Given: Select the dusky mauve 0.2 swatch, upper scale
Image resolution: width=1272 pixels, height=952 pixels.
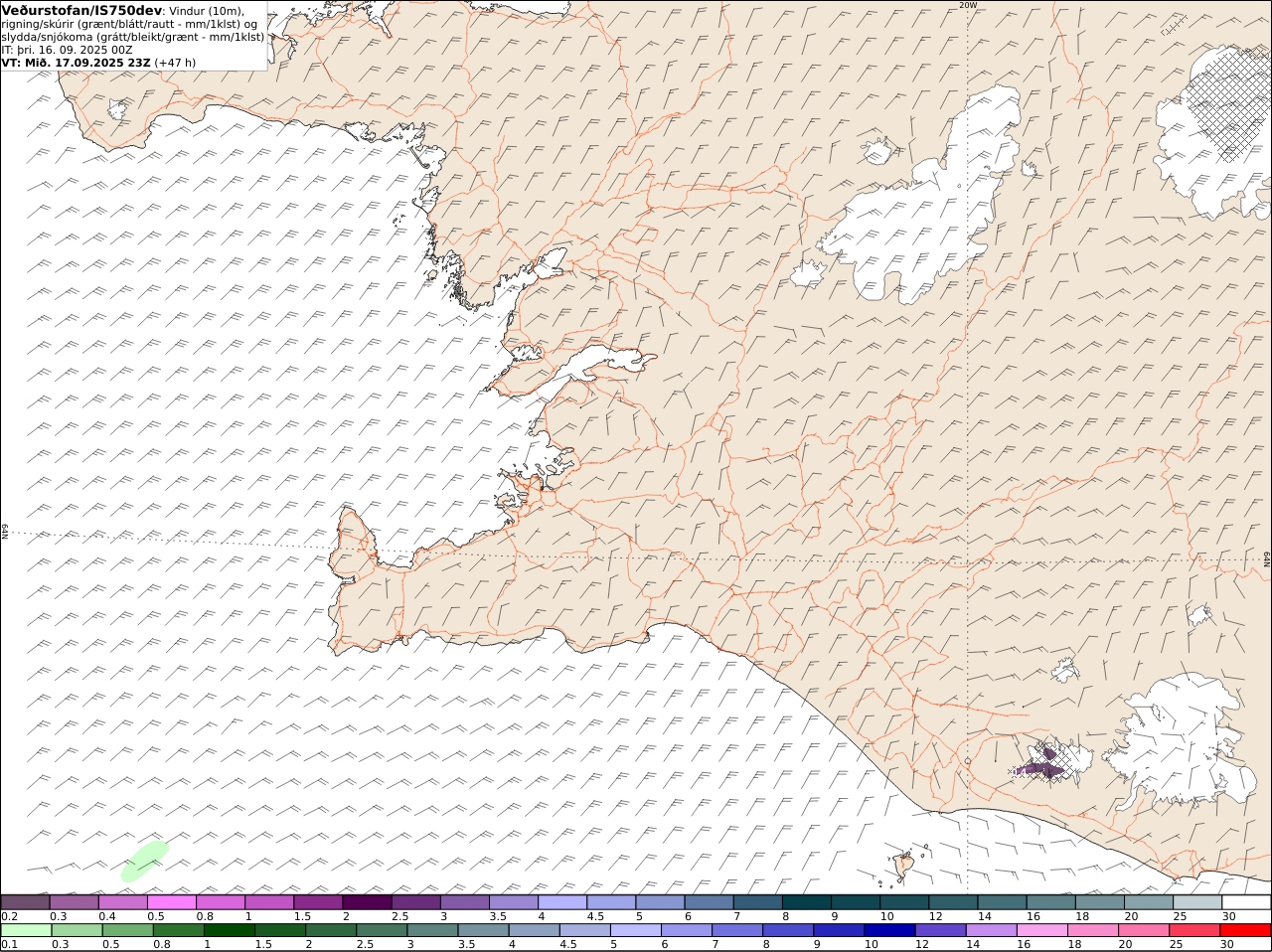Looking at the screenshot, I should coord(26,902).
